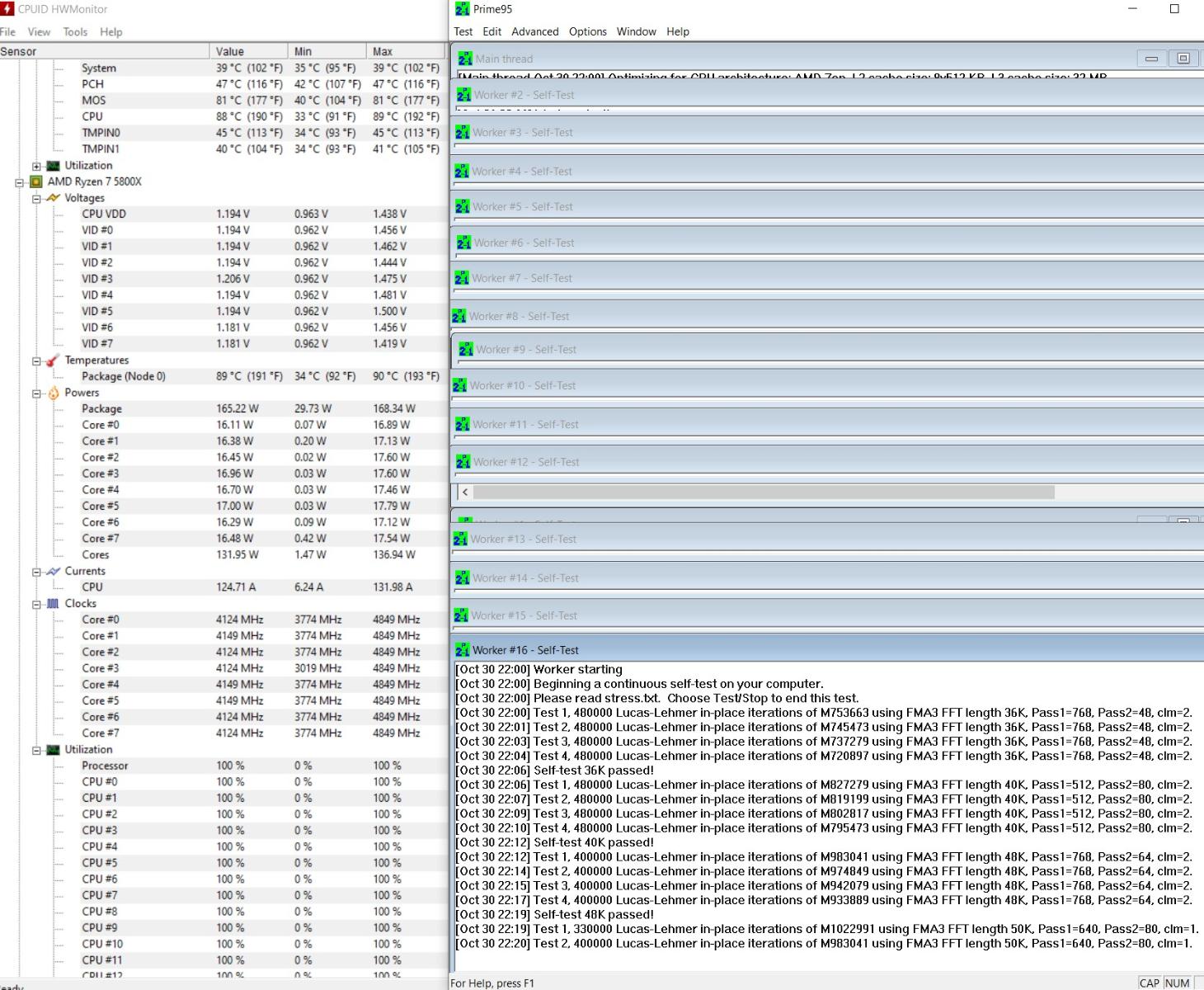Click the Prime95 horizontal scrollbar thumb
The image size is (1204, 990).
coord(764,492)
